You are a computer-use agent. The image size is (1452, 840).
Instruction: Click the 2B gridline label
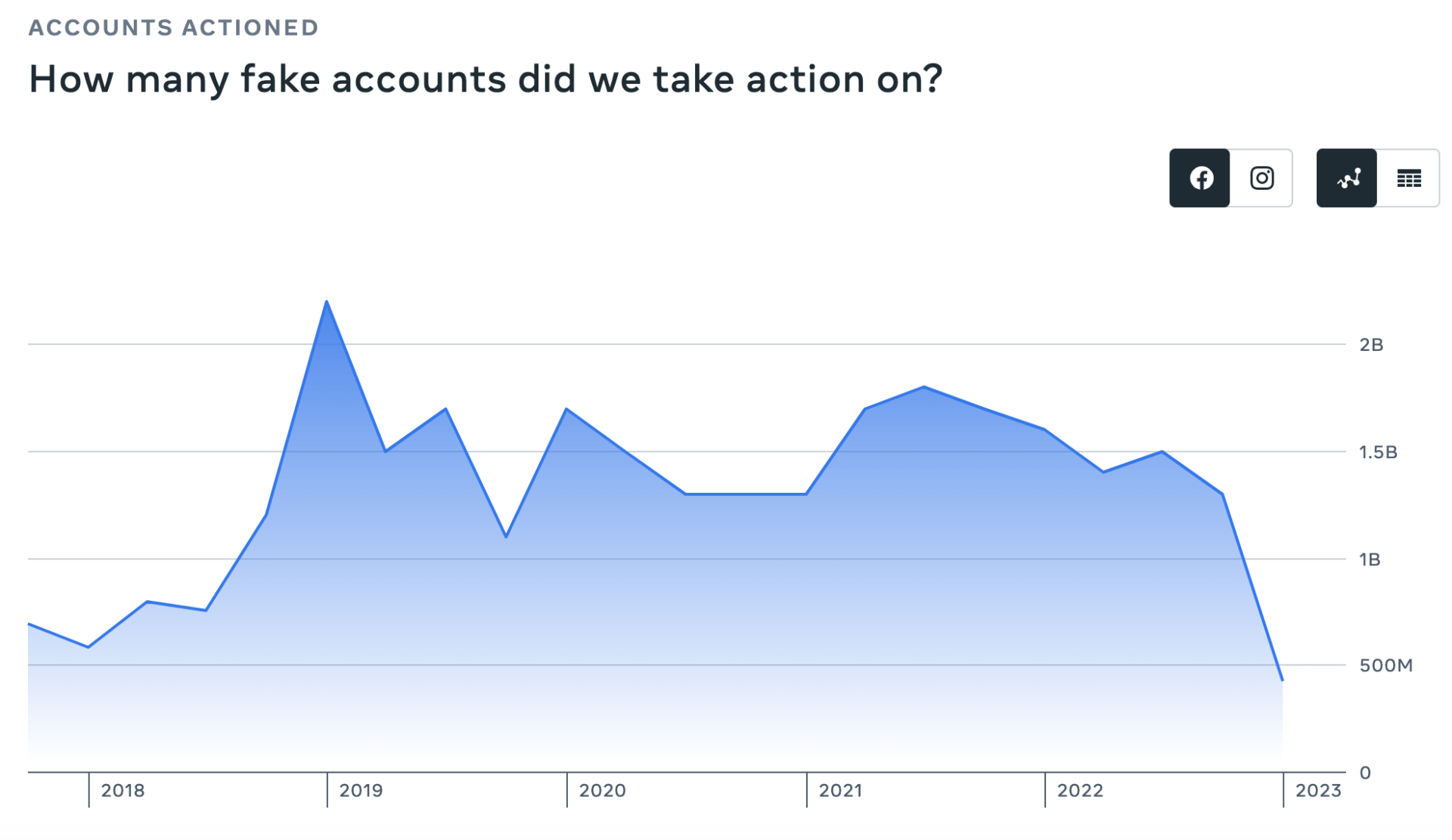(1372, 345)
